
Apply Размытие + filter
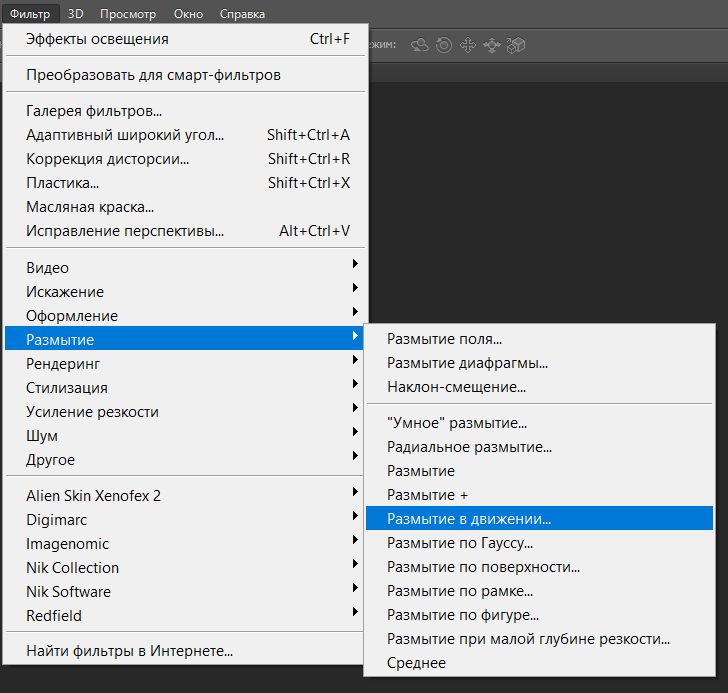tap(540, 495)
